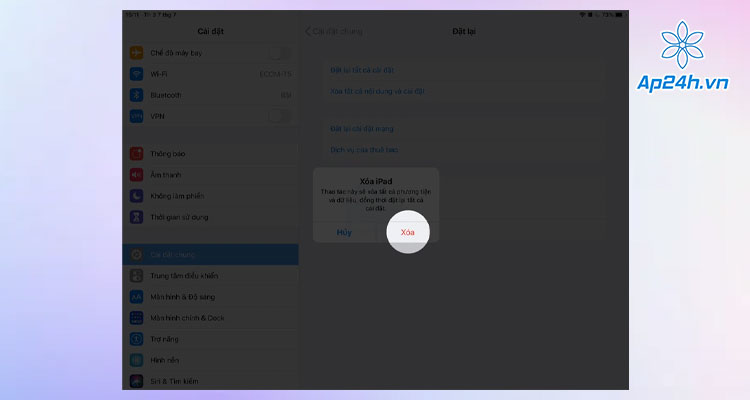Open Trợ năng accessibility icon
Screen dimensions: 750x400
[x=136, y=339]
